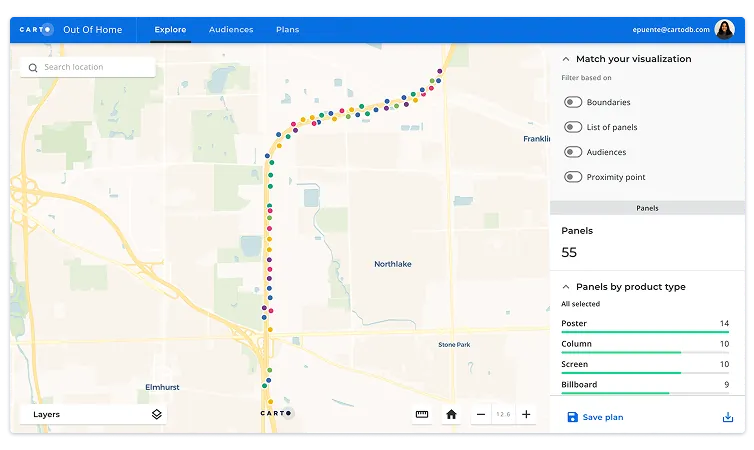The height and width of the screenshot is (450, 754).
Task: Click the Stone Park map label
Action: [454, 345]
